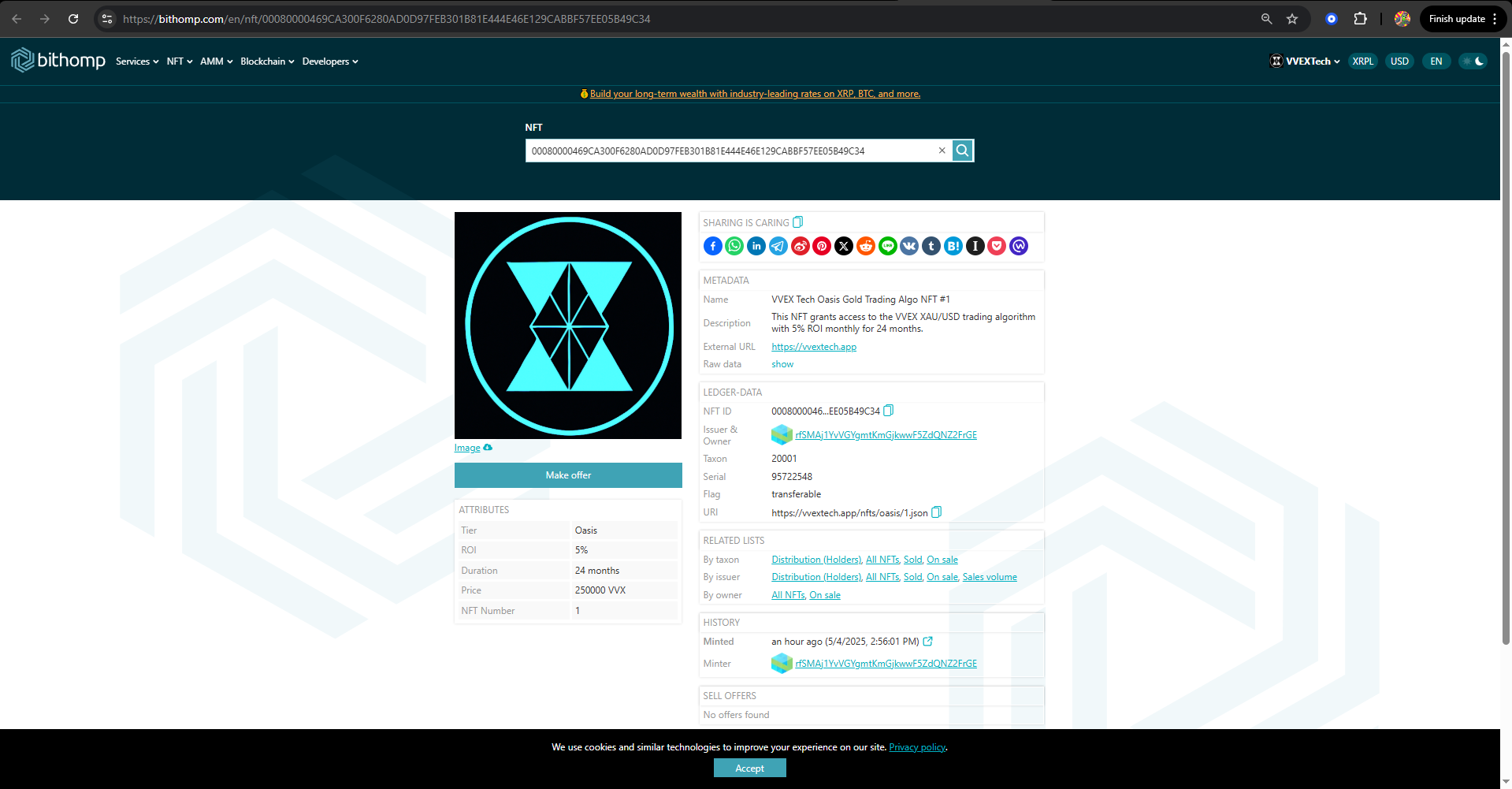Open the Issuer & Owner address link
This screenshot has width=1512, height=789.
[x=886, y=435]
